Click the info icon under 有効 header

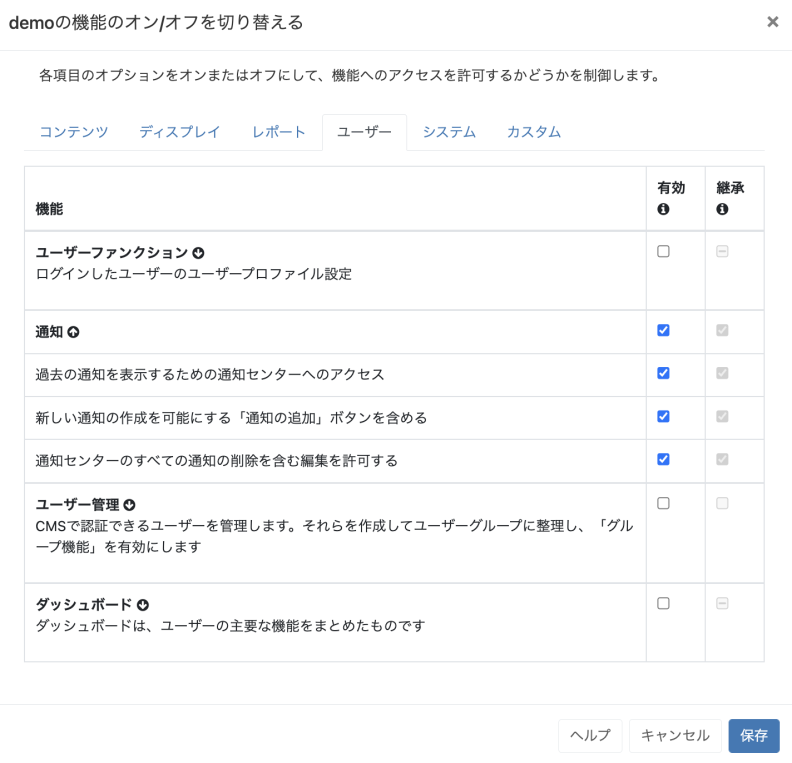[663, 209]
